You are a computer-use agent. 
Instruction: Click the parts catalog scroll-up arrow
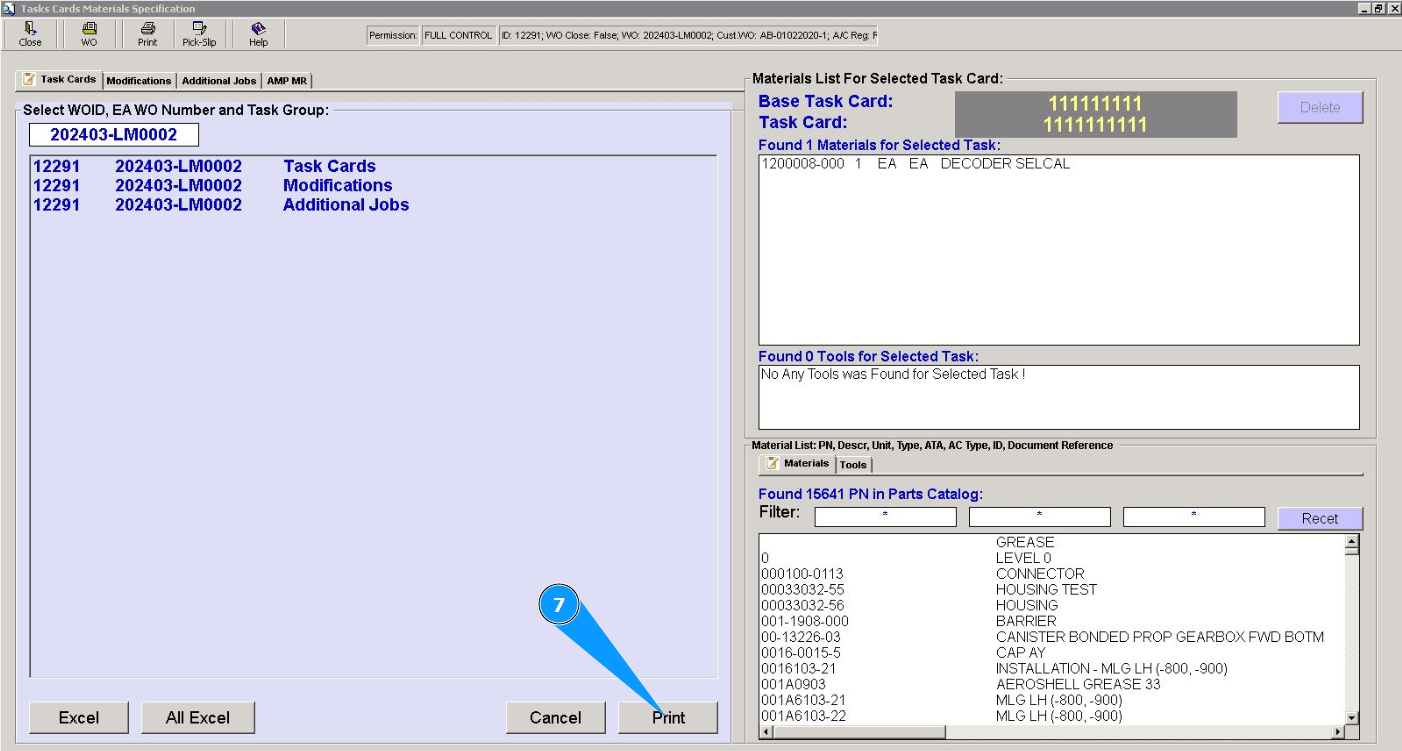(1352, 543)
